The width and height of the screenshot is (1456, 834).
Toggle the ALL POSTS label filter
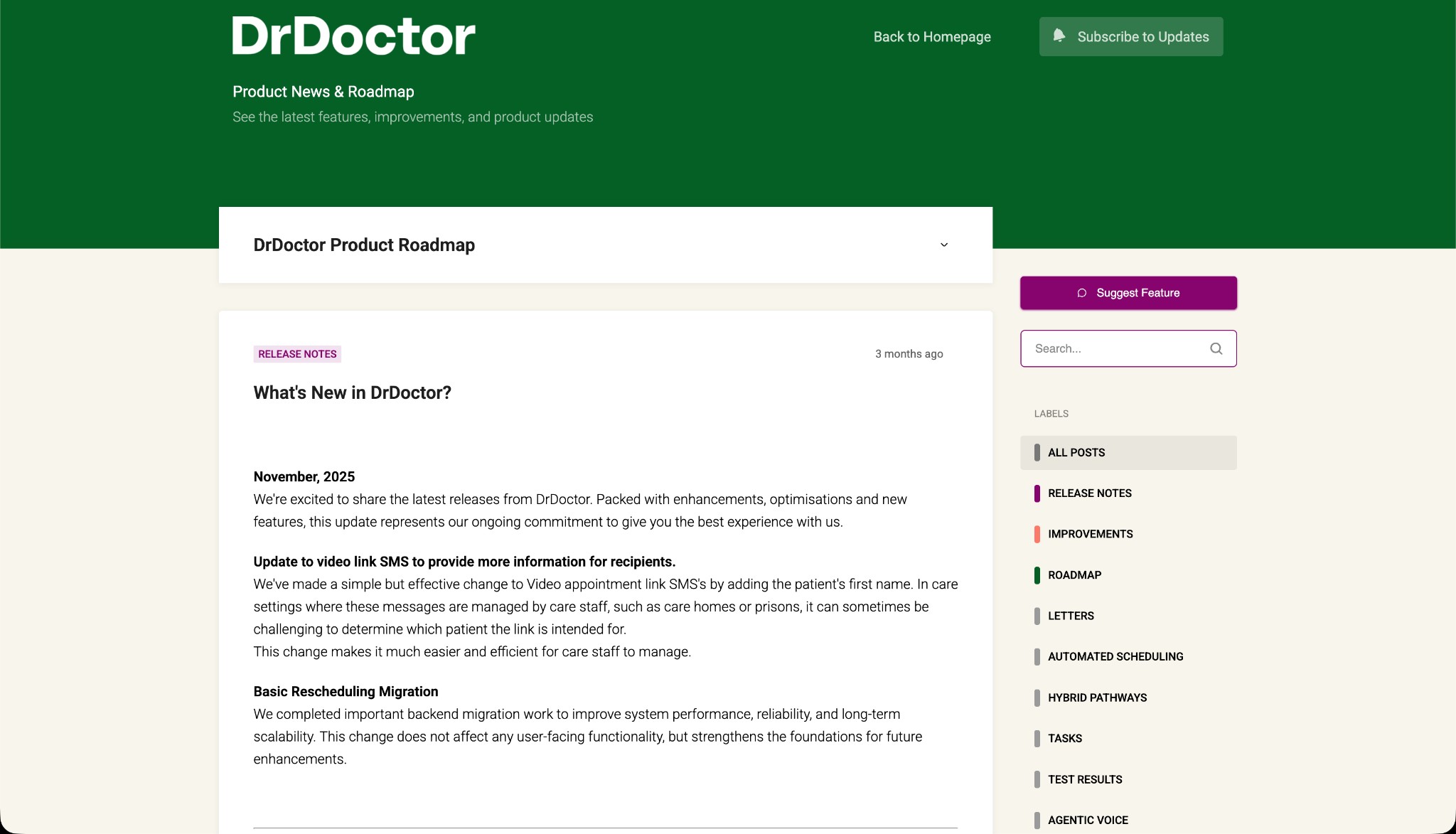point(1076,452)
